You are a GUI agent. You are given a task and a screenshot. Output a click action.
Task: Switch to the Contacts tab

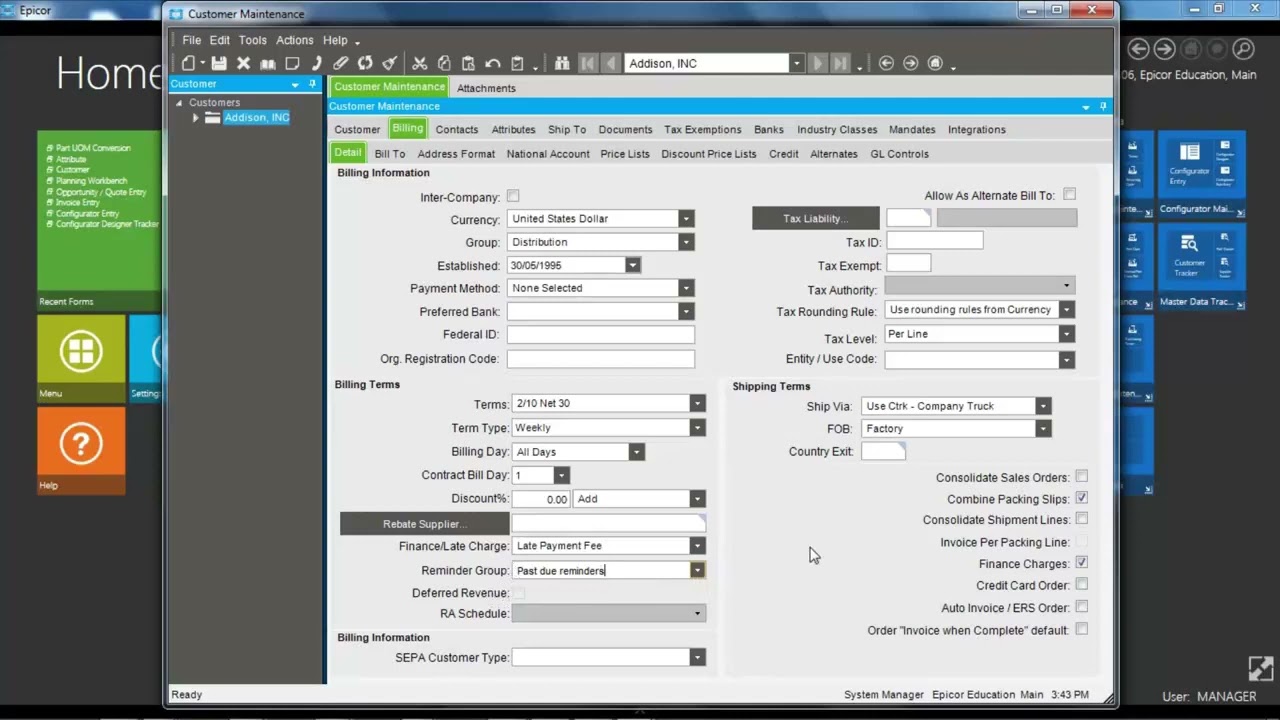[x=457, y=129]
